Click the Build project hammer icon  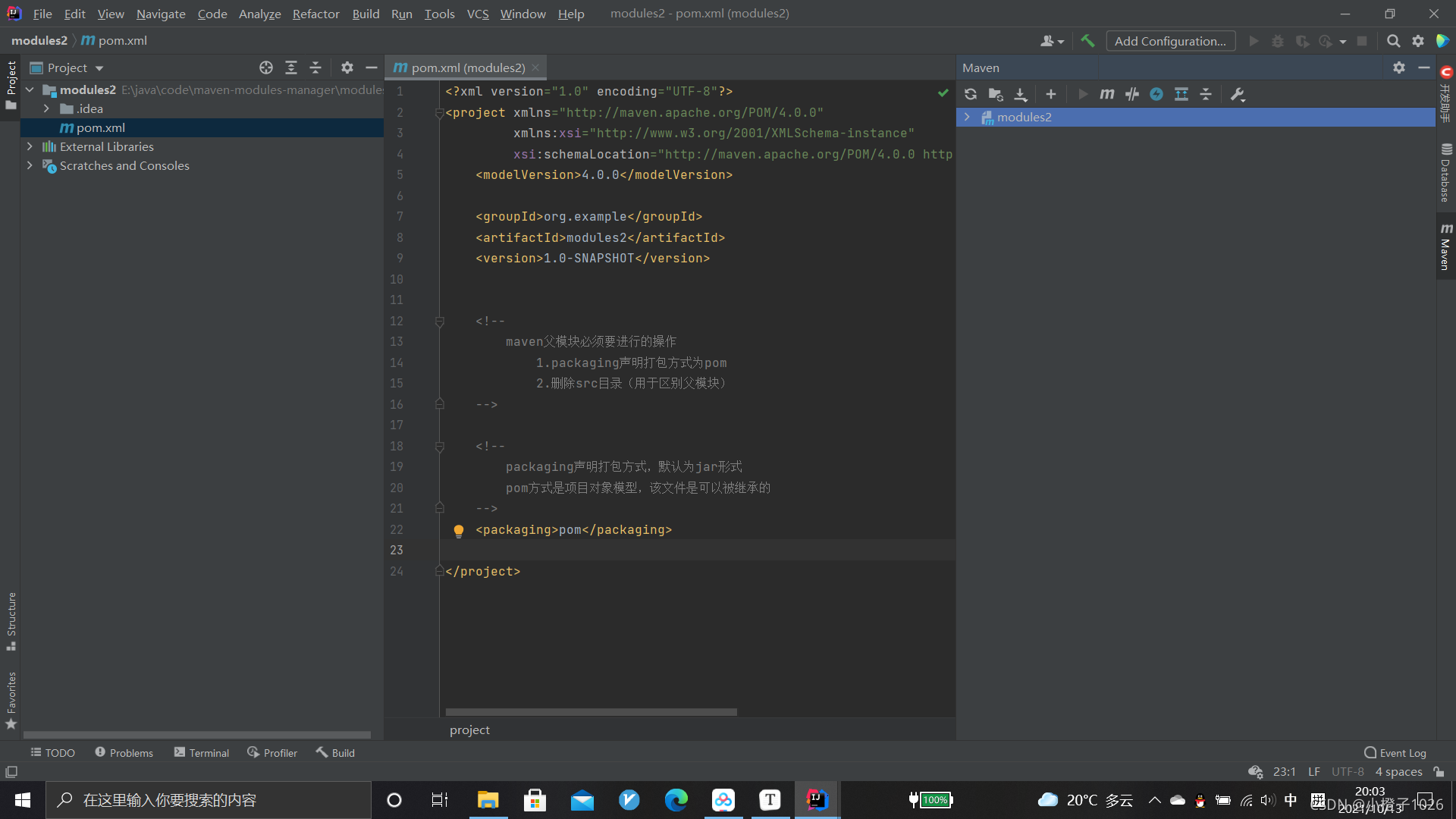pyautogui.click(x=1087, y=41)
